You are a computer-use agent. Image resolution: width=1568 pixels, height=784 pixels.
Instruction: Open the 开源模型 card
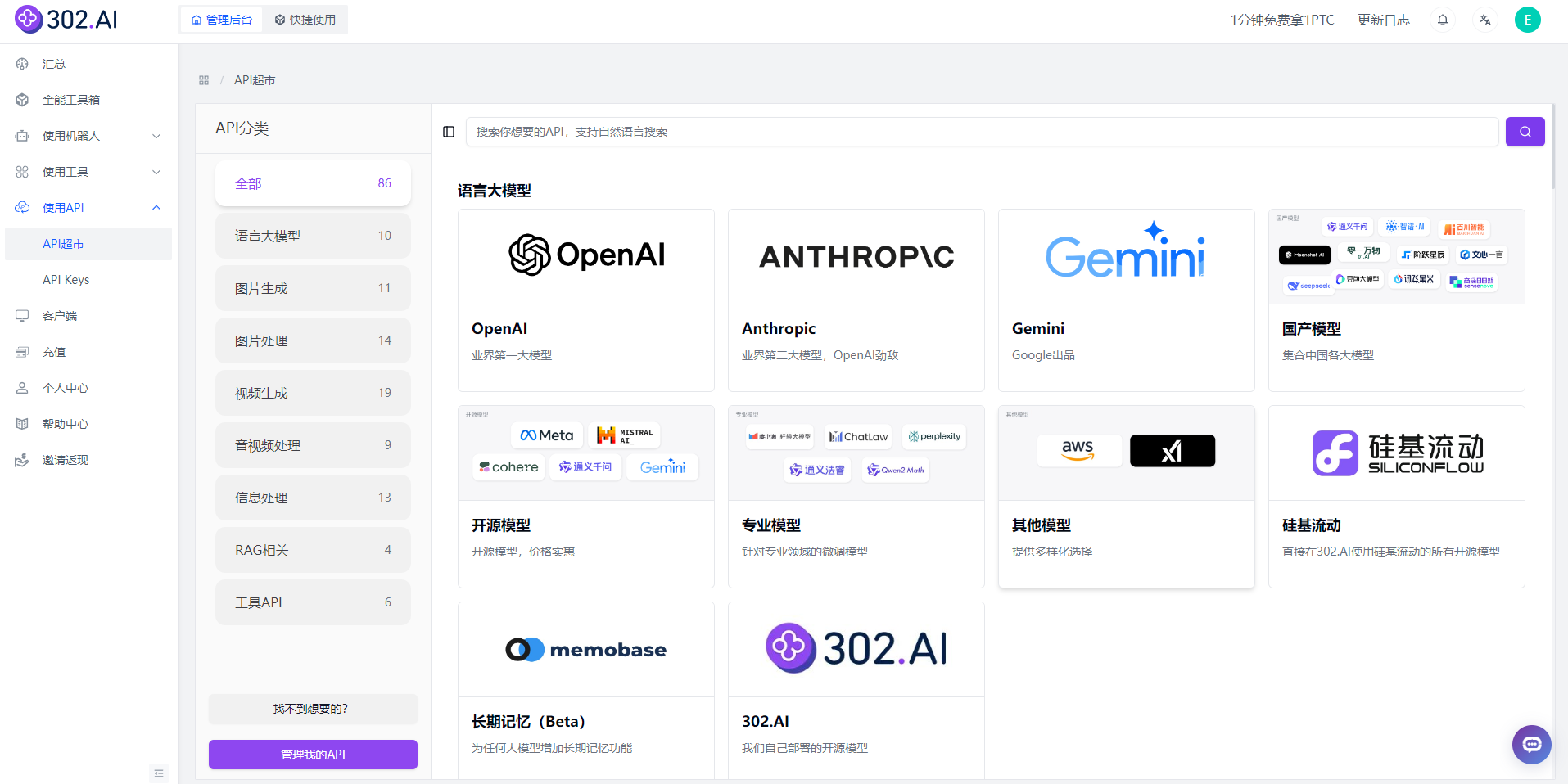pyautogui.click(x=586, y=497)
